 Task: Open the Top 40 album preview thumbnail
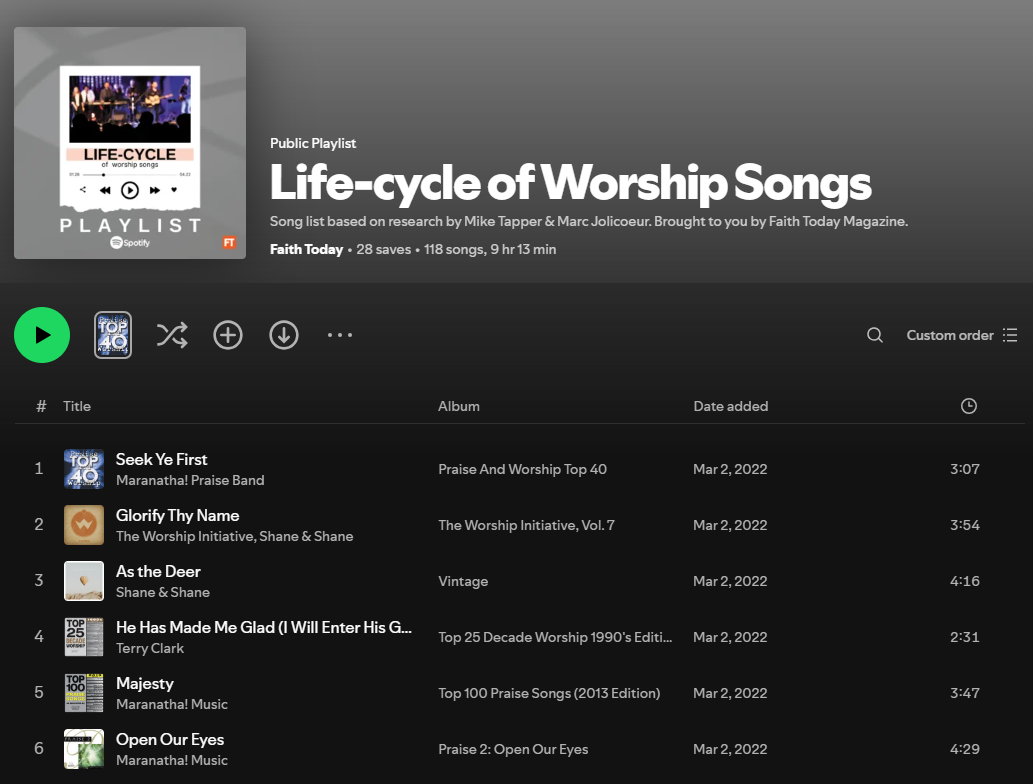pos(113,335)
